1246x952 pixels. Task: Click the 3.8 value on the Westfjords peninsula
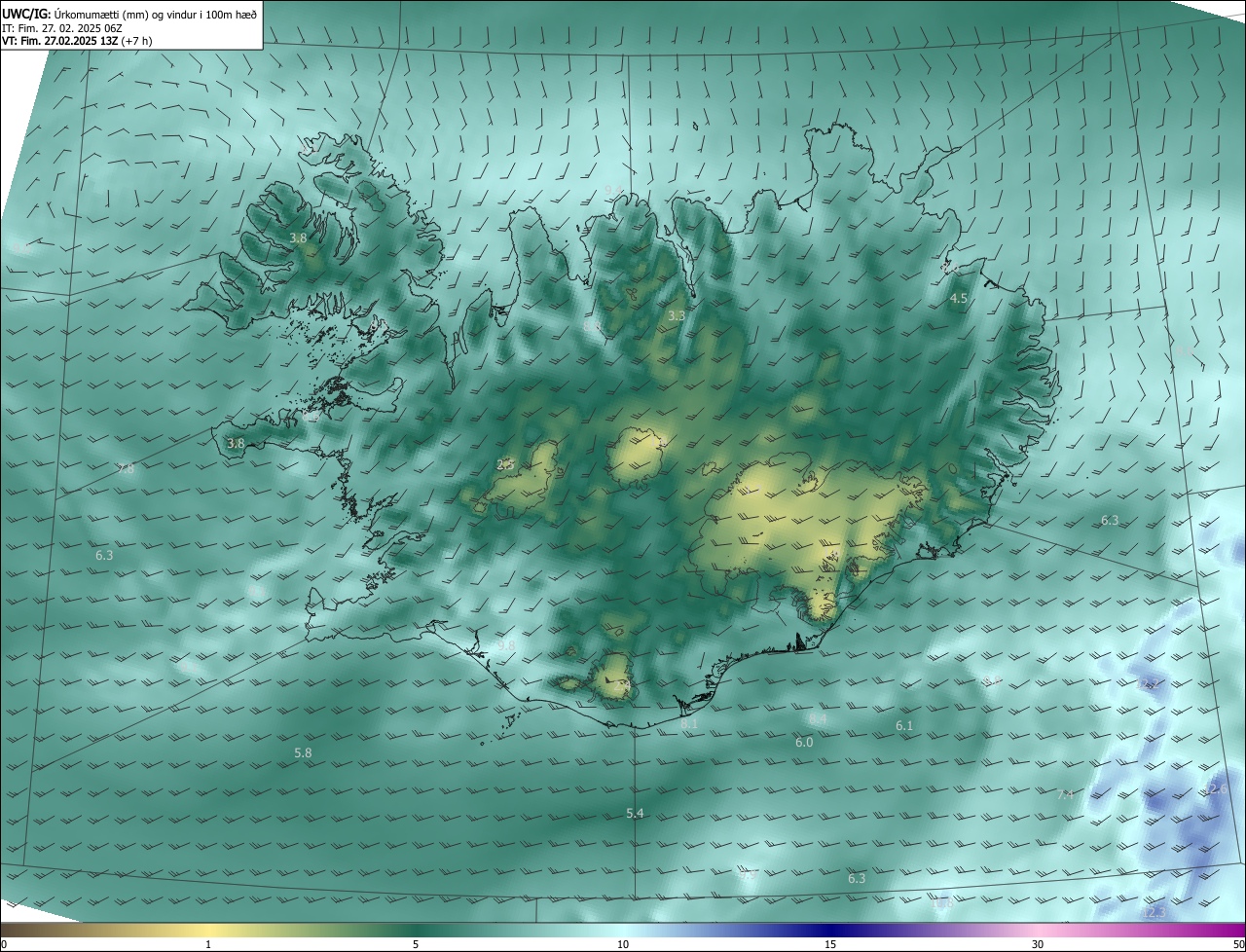click(x=299, y=238)
